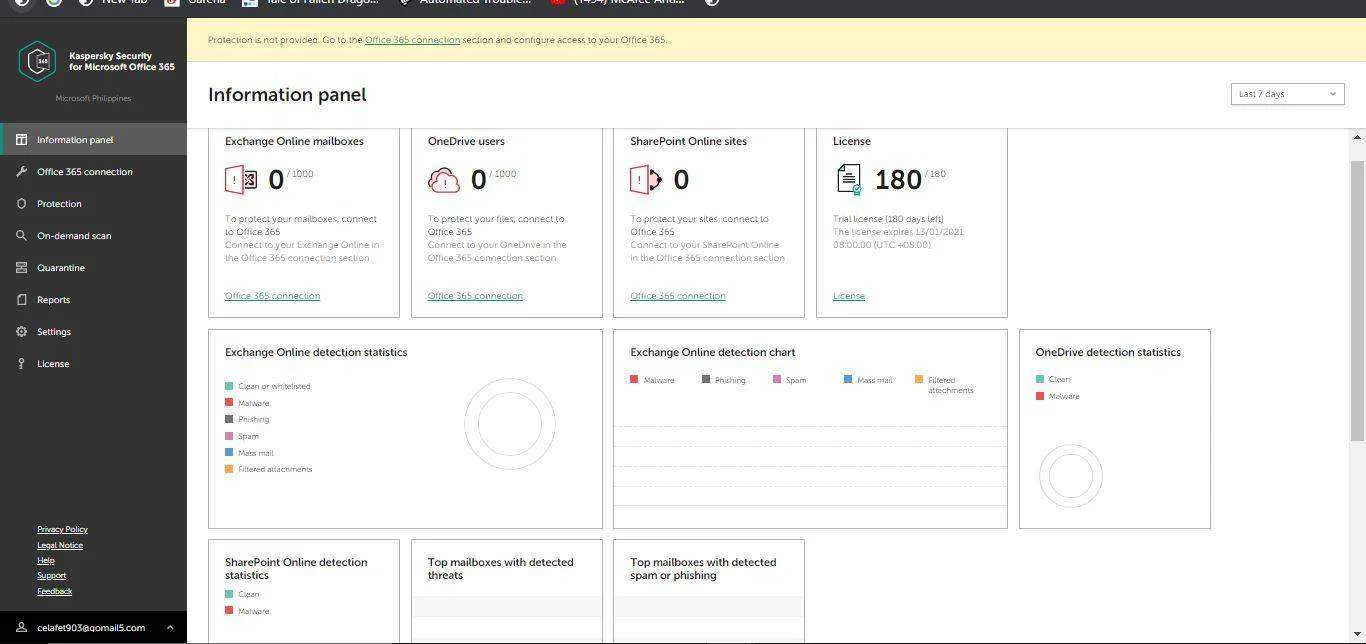Open Office 365 connection link in yellow banner

pyautogui.click(x=412, y=40)
